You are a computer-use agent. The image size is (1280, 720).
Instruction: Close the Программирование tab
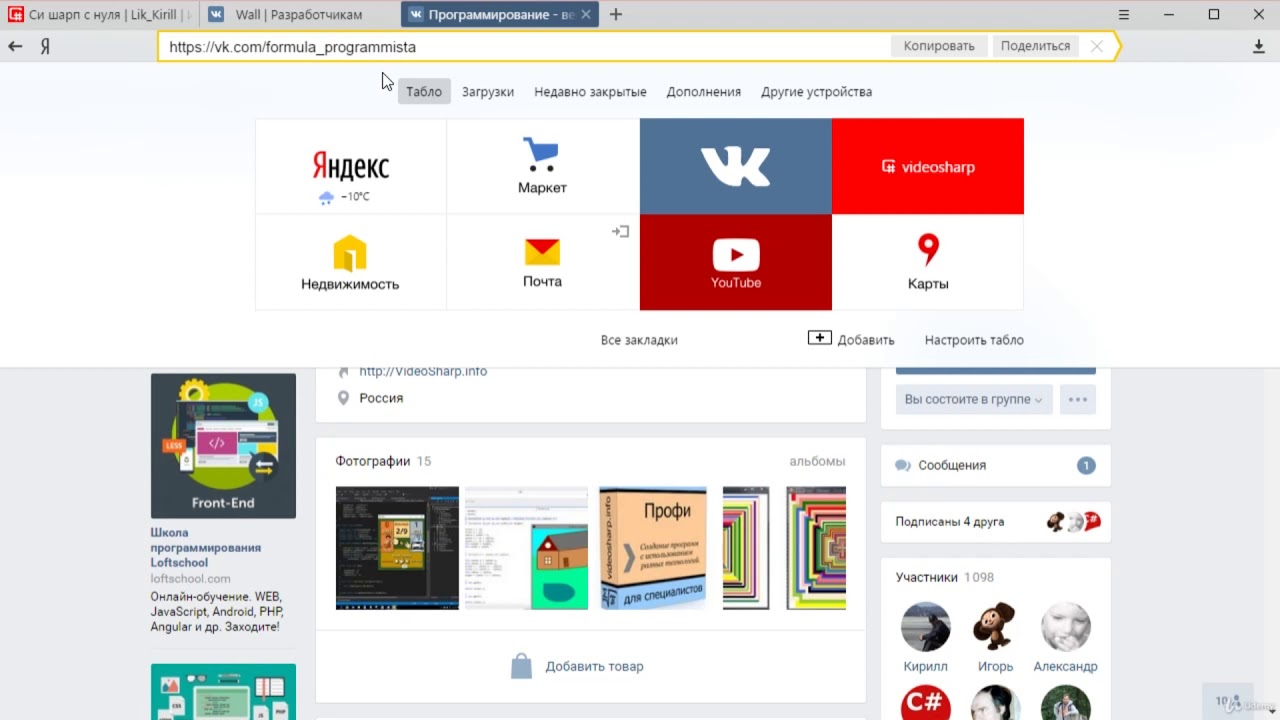(586, 14)
